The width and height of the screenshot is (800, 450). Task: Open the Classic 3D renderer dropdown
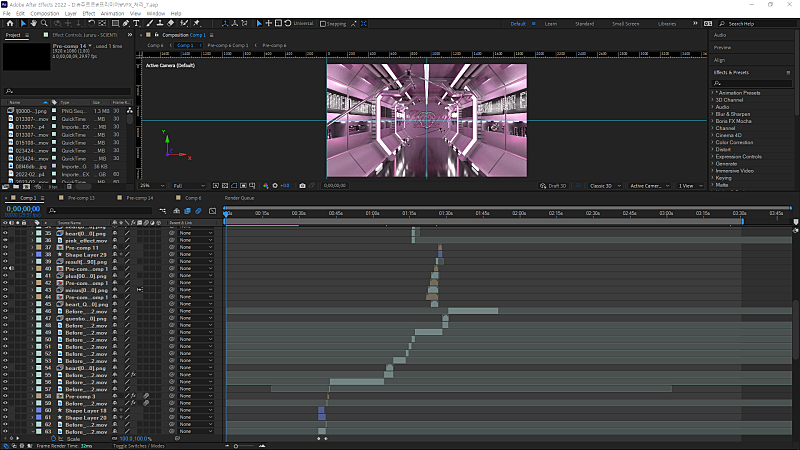(605, 186)
